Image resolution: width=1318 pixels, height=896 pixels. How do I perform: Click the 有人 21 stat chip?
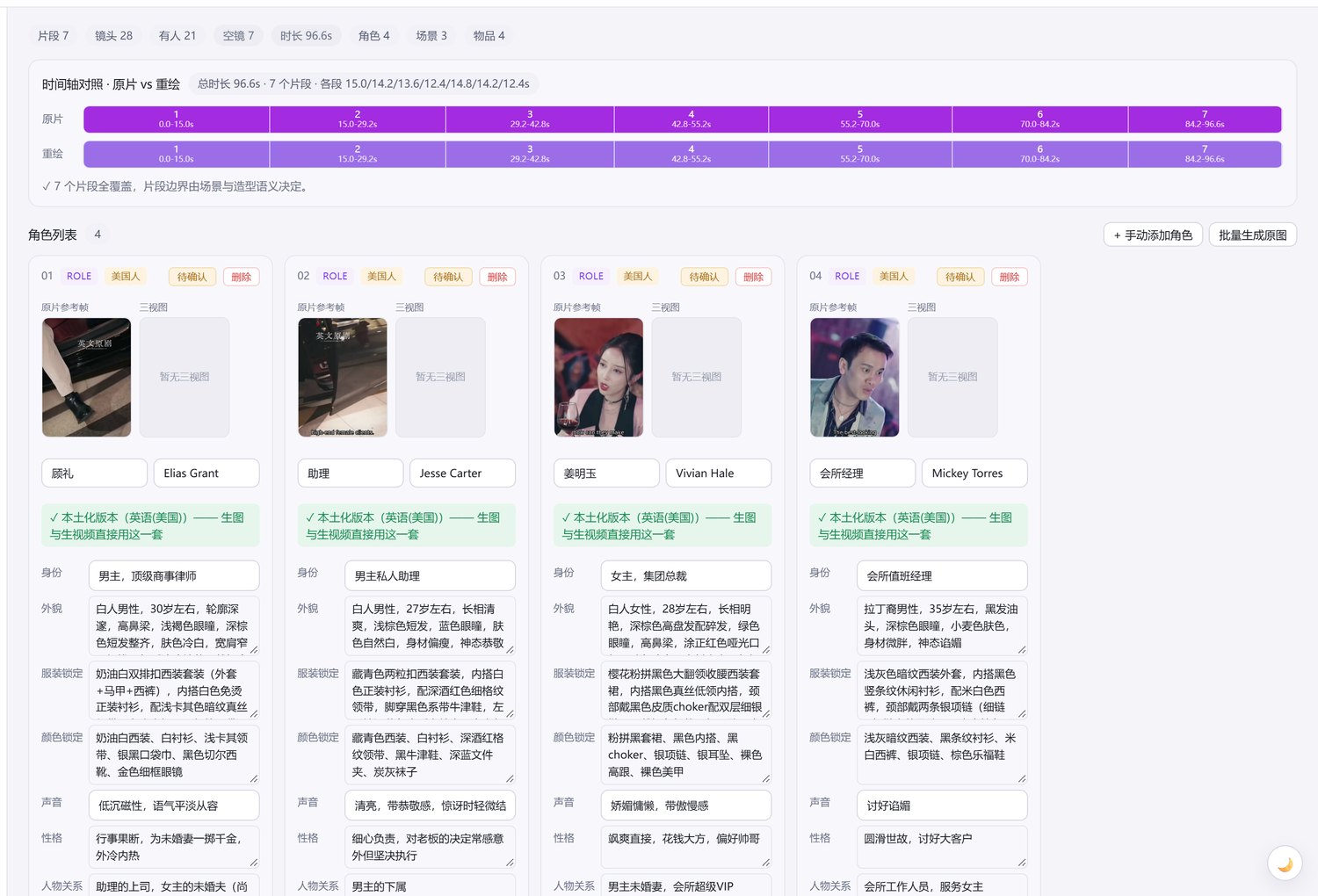click(177, 36)
